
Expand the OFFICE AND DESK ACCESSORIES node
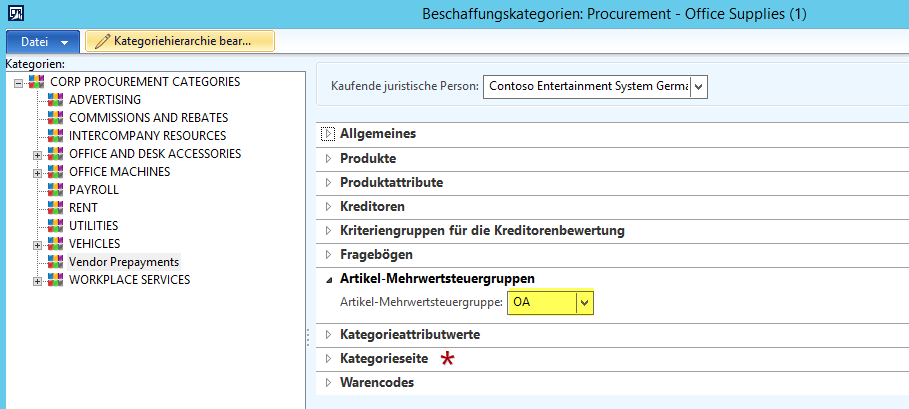37,154
